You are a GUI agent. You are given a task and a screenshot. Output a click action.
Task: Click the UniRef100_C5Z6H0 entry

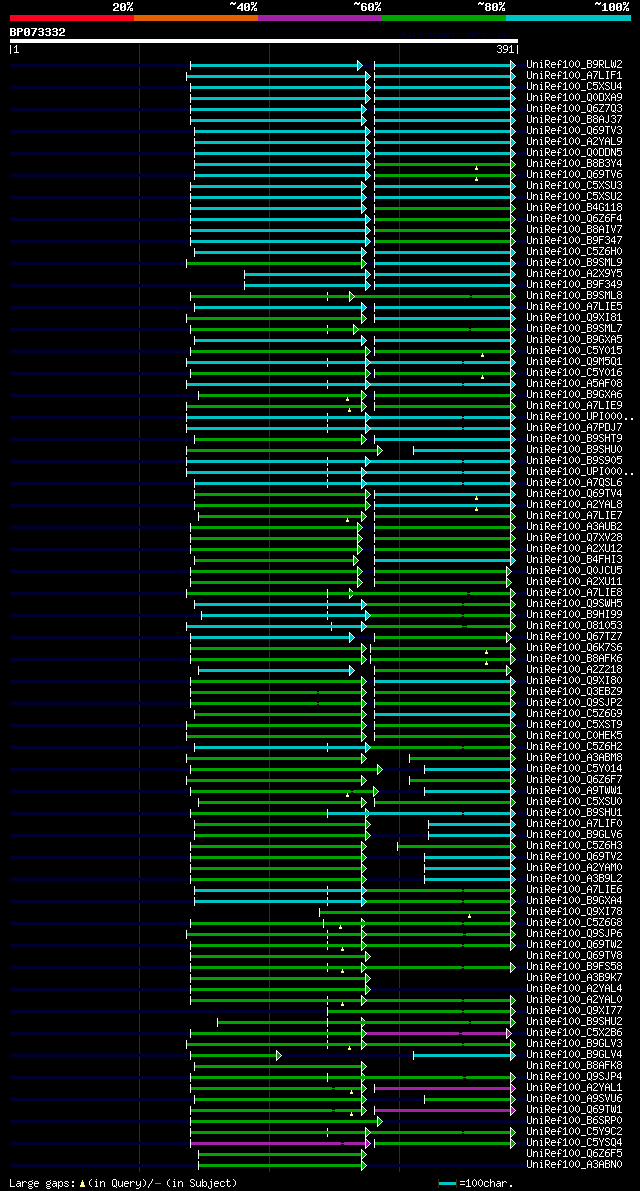(574, 252)
